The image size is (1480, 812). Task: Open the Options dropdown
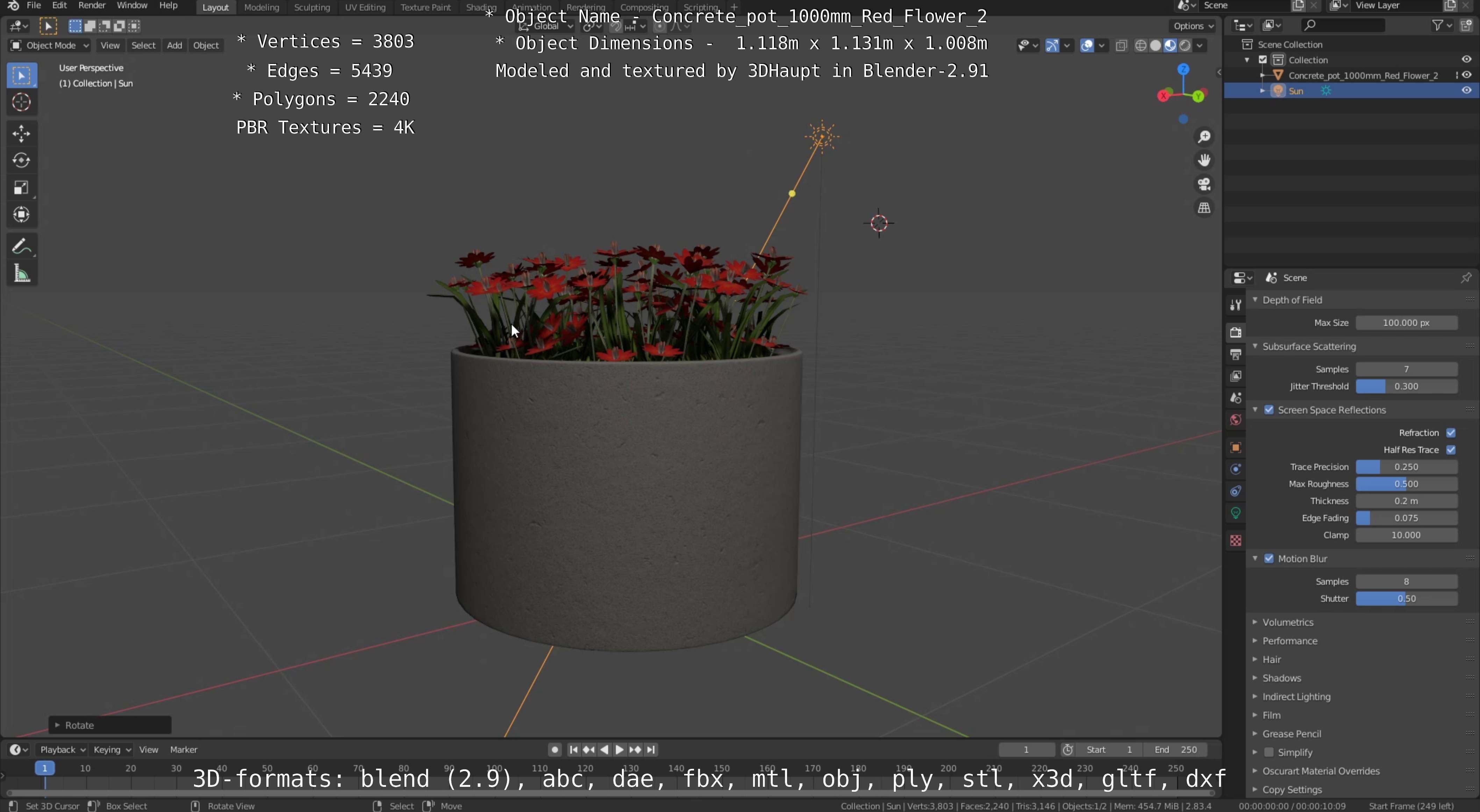point(1193,26)
